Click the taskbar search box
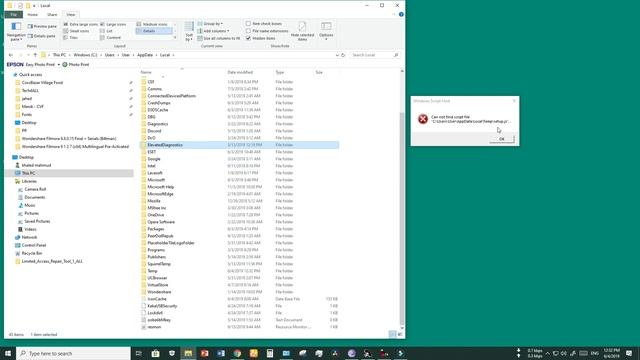 click(73, 353)
